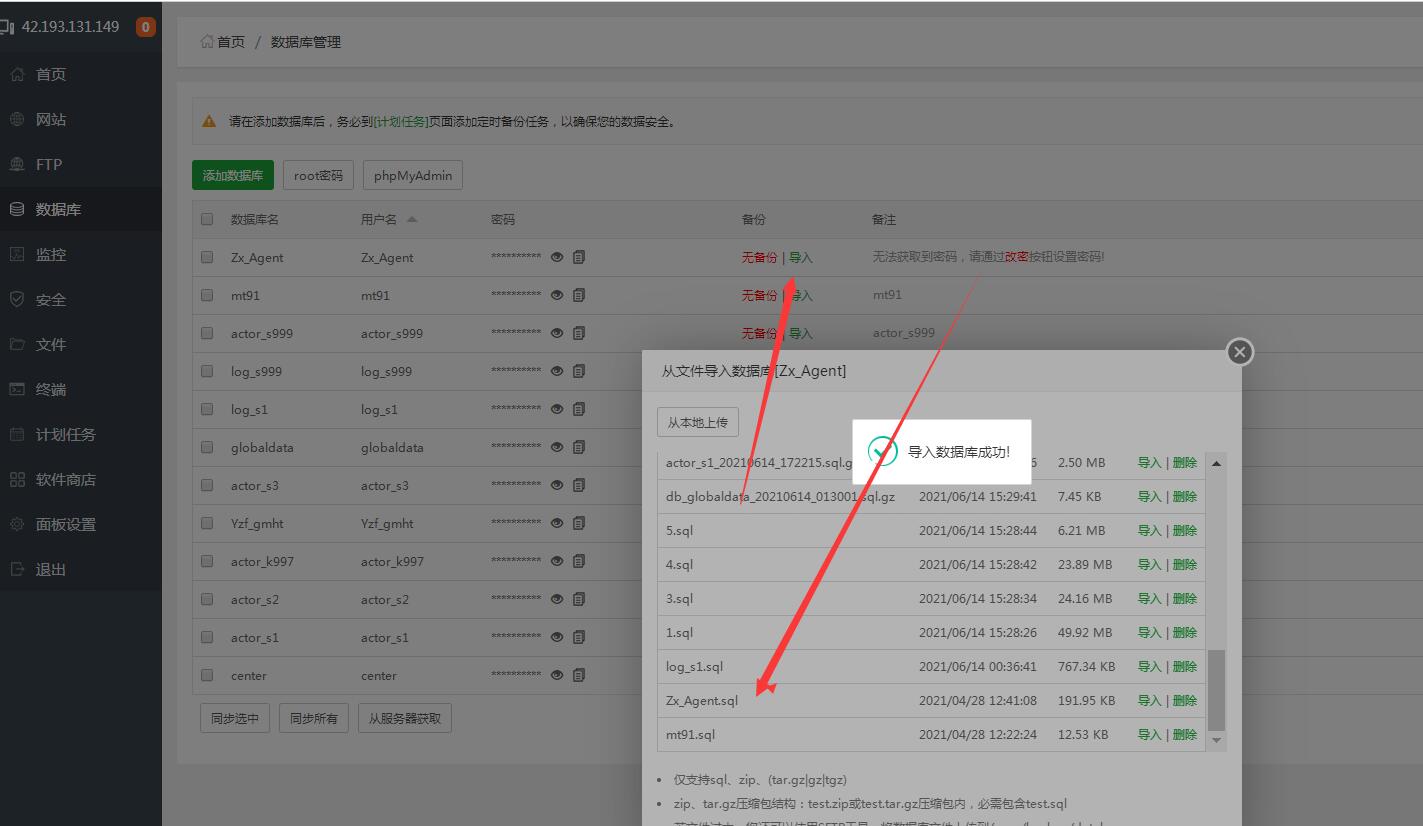
Task: Toggle the select-all checkbox in table header
Action: pyautogui.click(x=207, y=219)
